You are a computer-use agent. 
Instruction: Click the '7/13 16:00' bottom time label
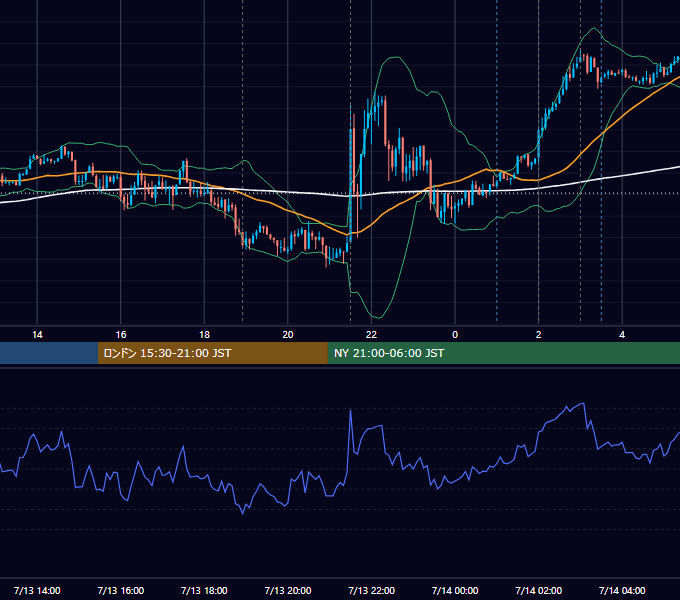121,590
